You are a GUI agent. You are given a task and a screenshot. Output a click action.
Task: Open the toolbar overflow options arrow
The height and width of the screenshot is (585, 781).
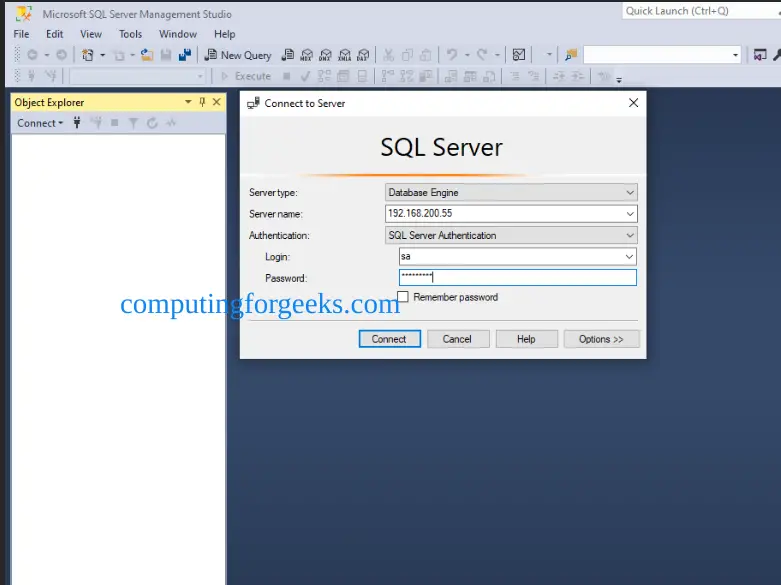pyautogui.click(x=619, y=80)
